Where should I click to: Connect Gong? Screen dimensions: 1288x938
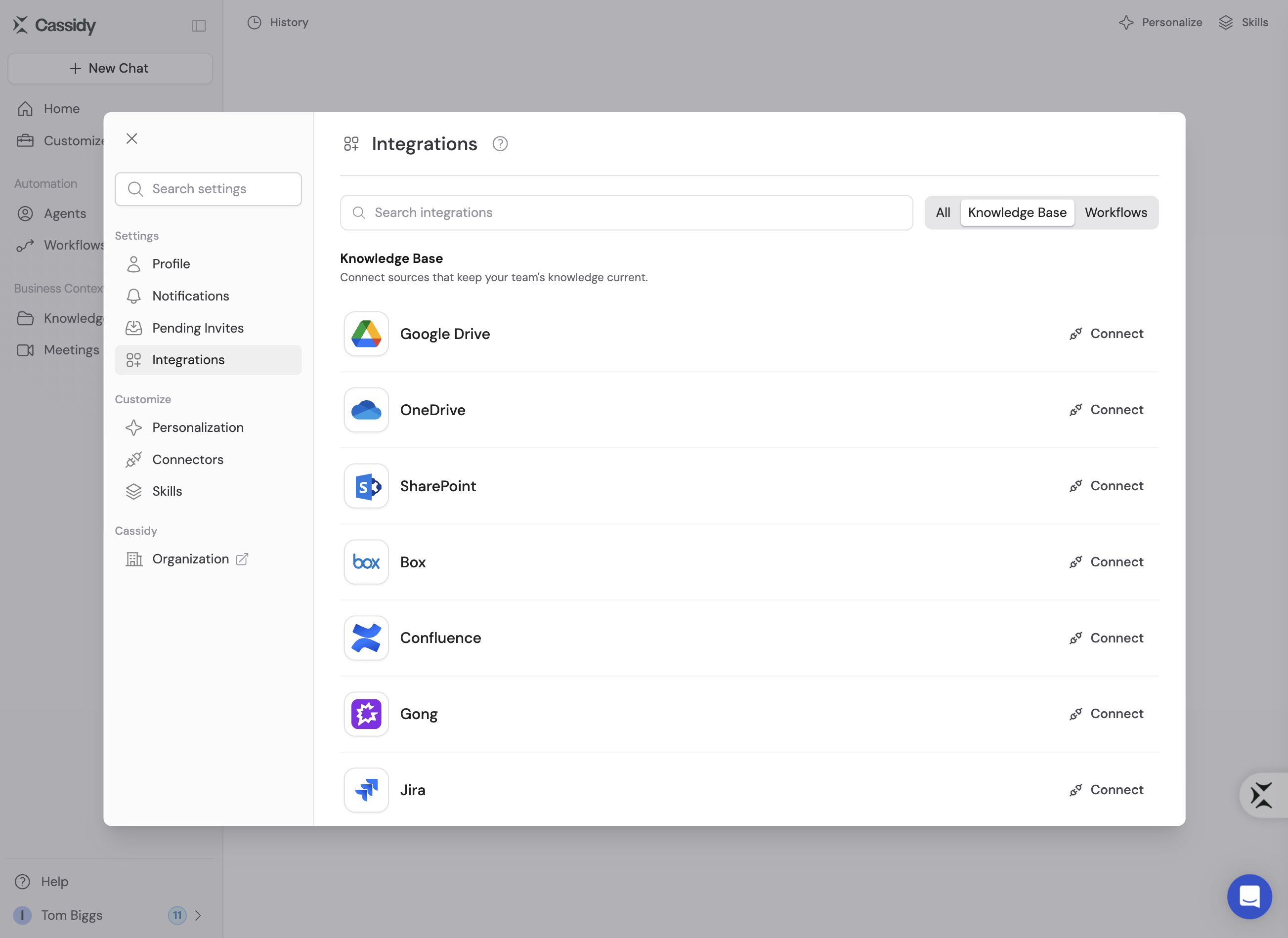[1106, 714]
